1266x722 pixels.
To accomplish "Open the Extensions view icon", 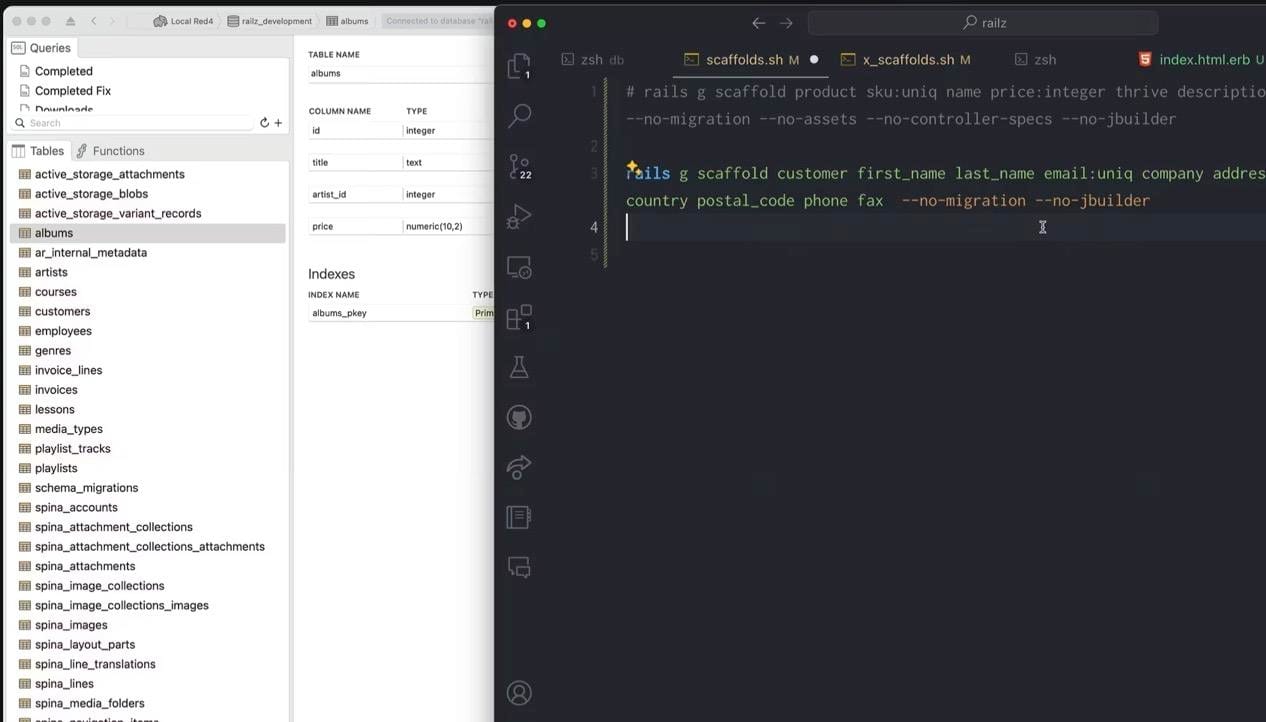I will point(519,317).
